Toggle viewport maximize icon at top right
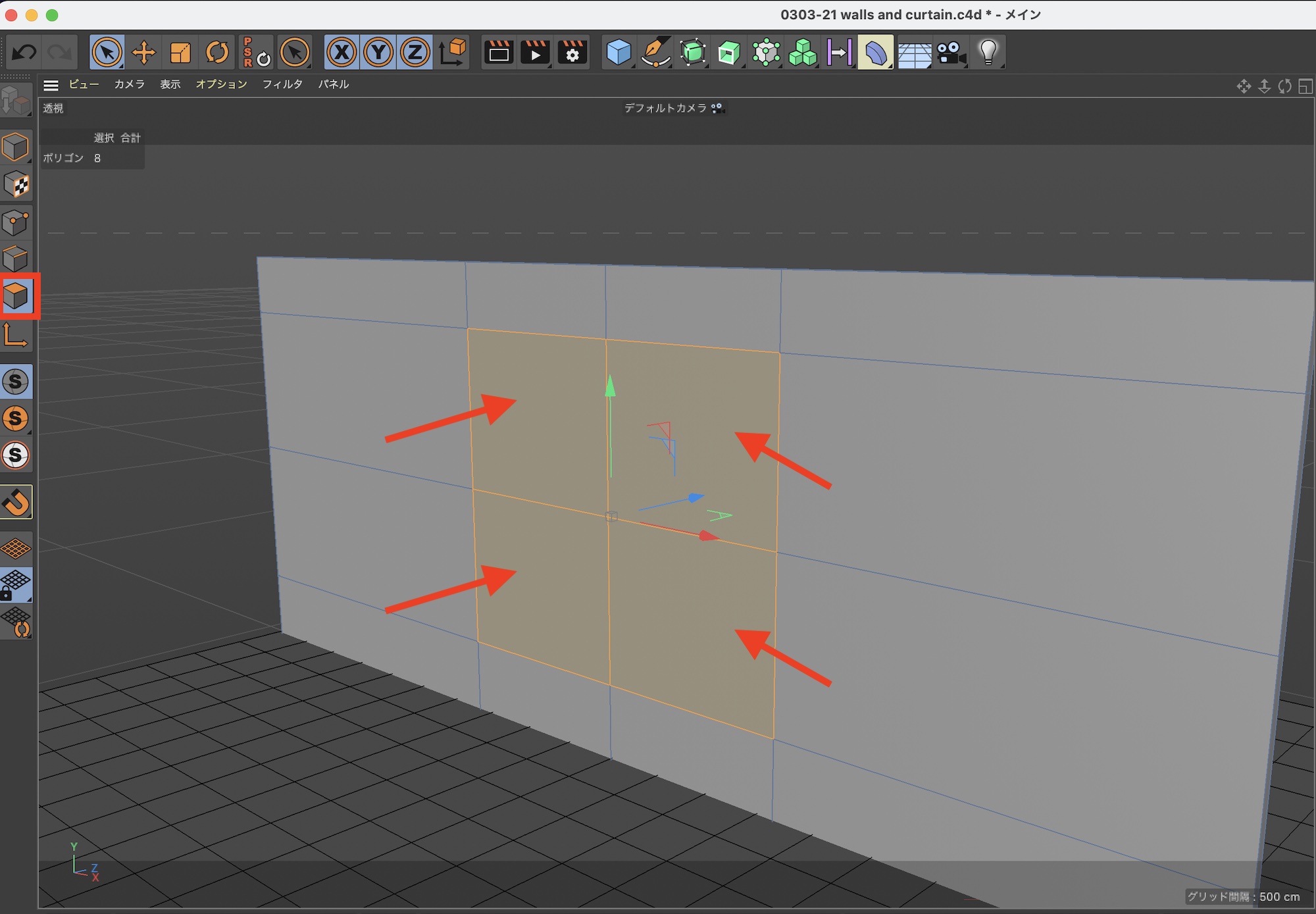The image size is (1316, 914). [x=1305, y=86]
